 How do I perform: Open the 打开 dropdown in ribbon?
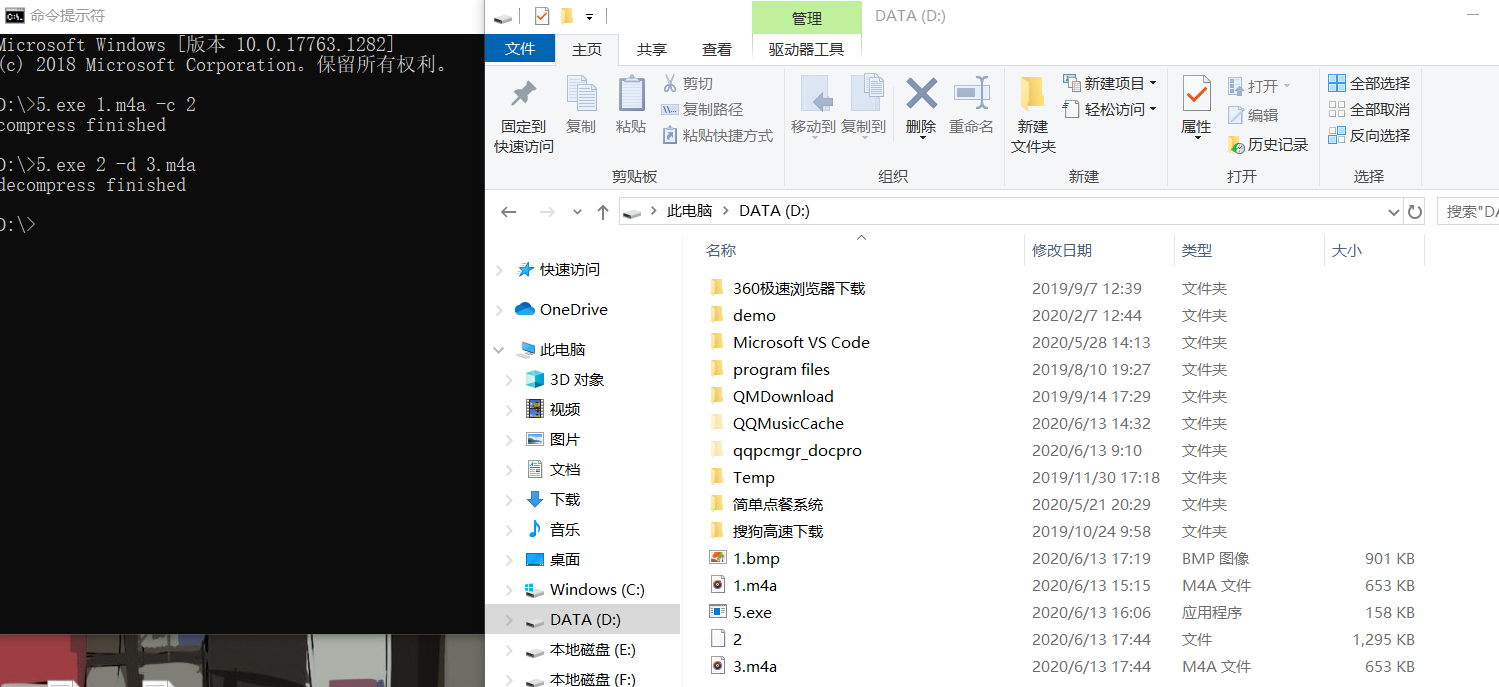[x=1259, y=86]
